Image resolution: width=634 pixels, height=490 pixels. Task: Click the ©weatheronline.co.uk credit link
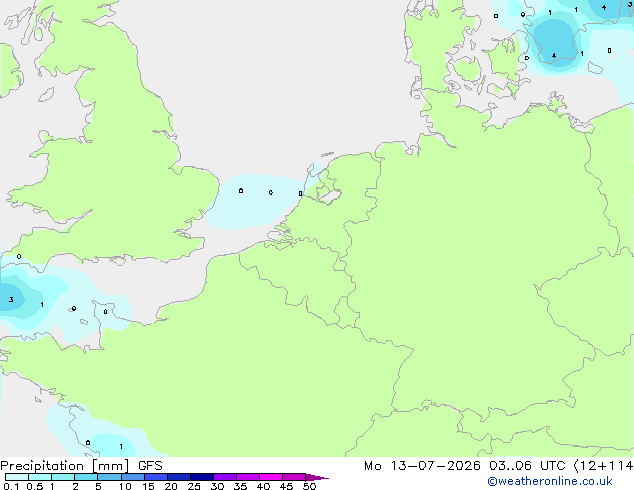pyautogui.click(x=550, y=481)
